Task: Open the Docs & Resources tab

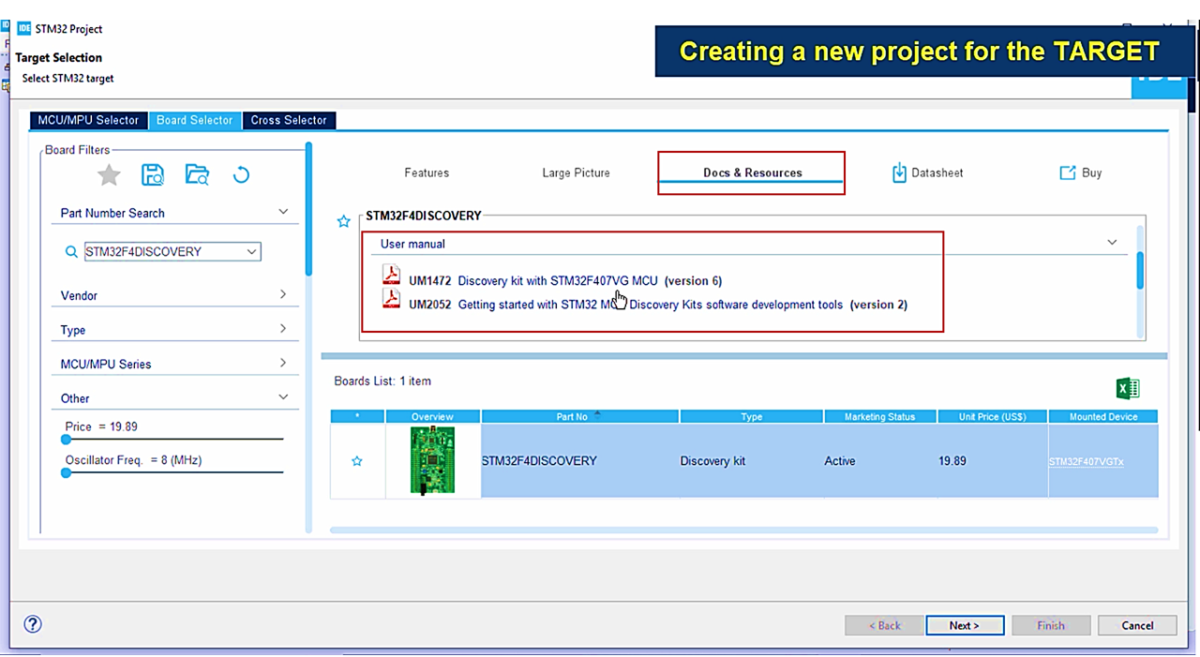Action: (752, 173)
